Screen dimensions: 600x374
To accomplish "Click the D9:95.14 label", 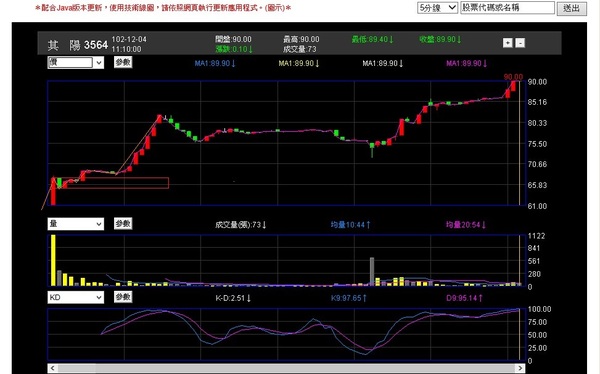I will [464, 298].
